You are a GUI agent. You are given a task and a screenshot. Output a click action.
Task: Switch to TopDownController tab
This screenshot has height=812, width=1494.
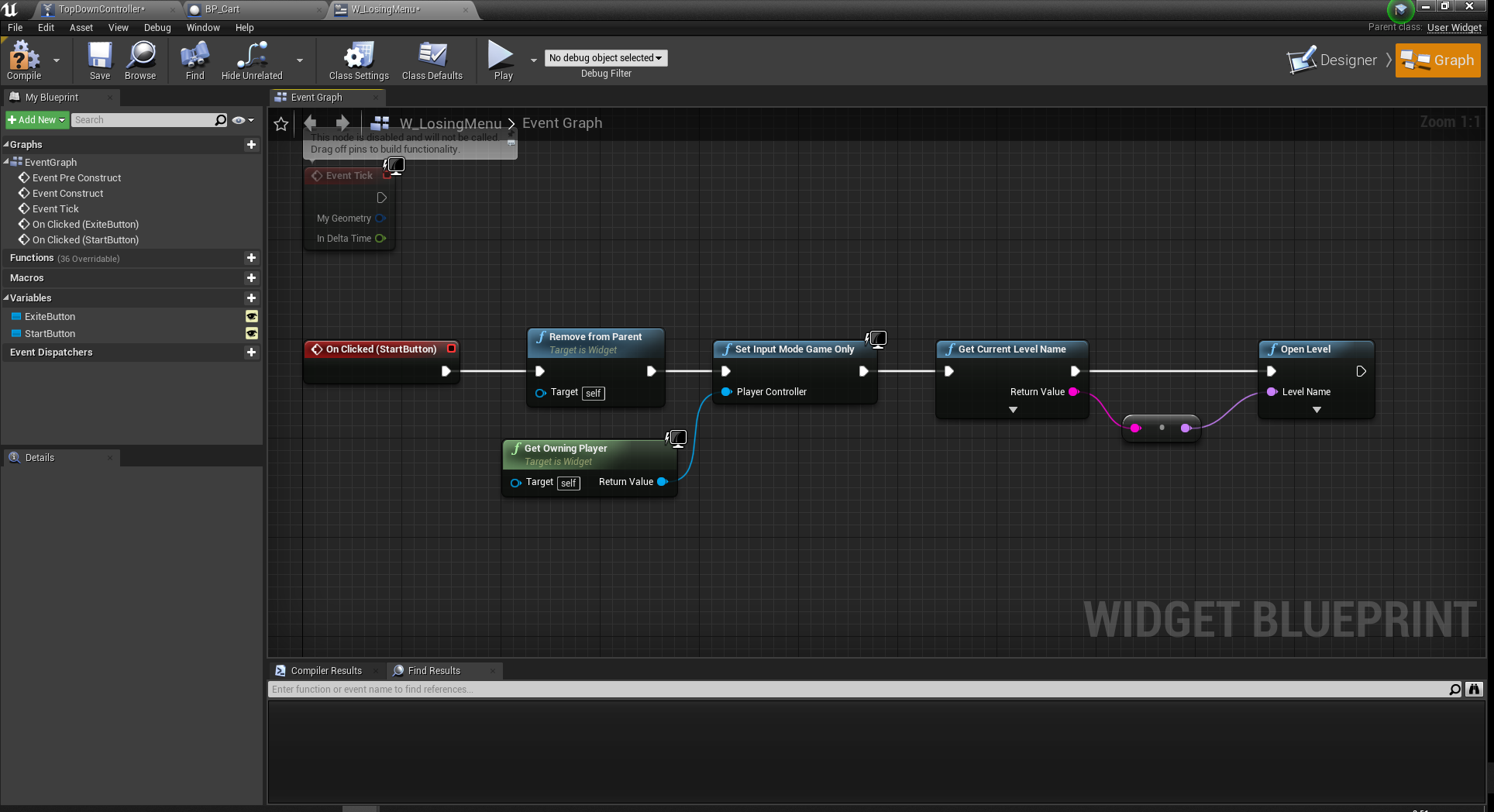coord(102,9)
